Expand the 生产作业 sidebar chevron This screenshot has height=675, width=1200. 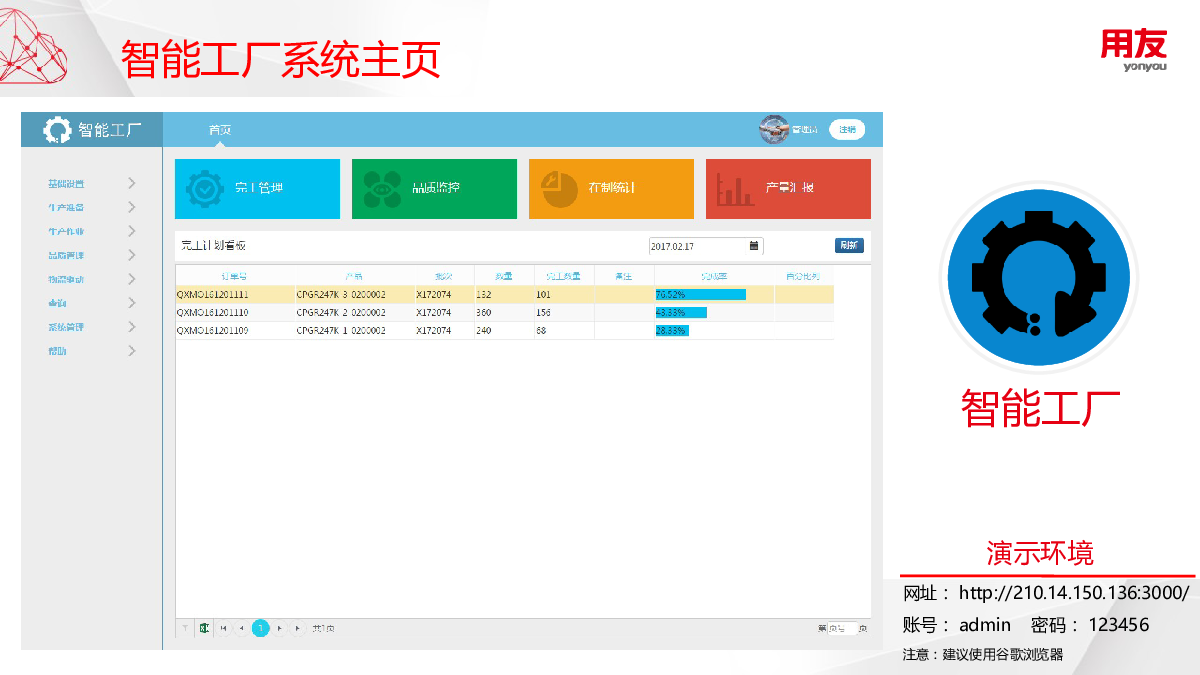(x=132, y=231)
